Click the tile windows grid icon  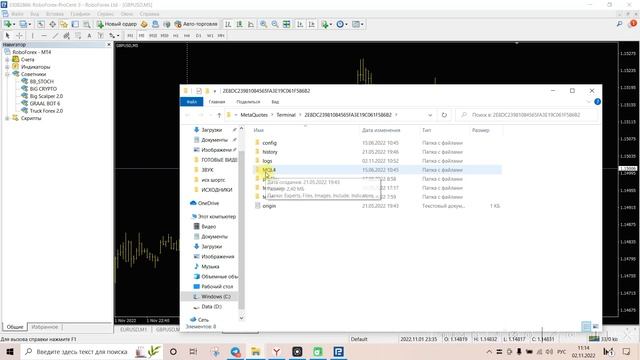[287, 24]
